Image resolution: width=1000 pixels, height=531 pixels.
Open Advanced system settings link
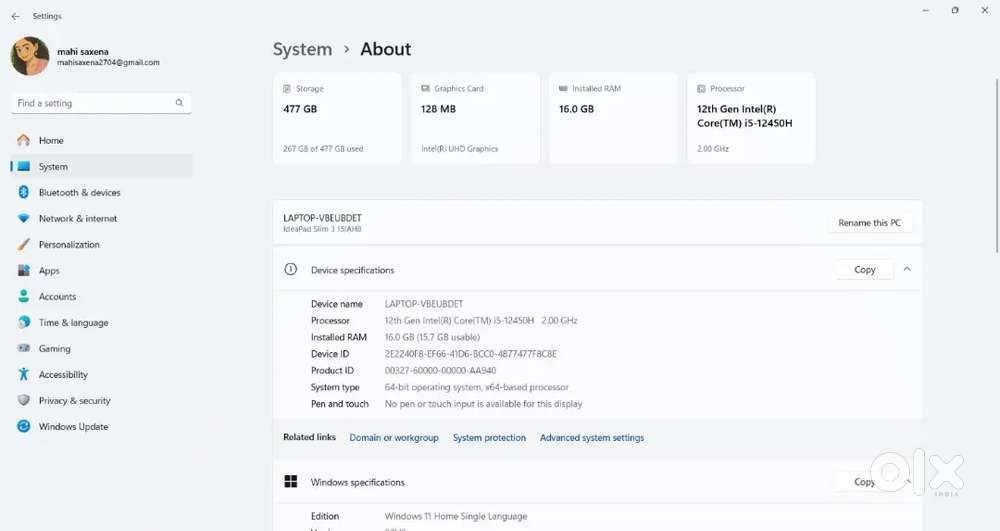coord(592,438)
